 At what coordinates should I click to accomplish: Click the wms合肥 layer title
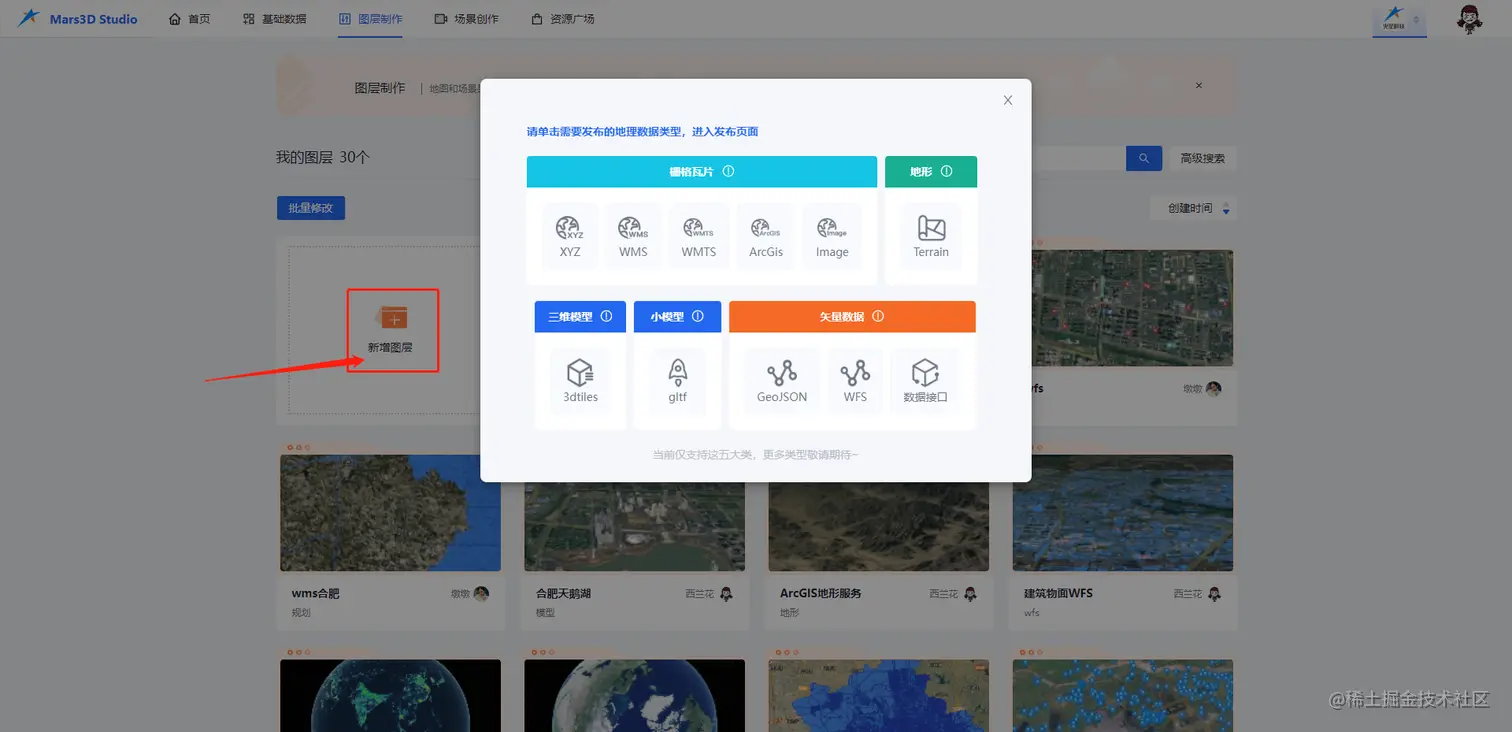click(x=315, y=593)
